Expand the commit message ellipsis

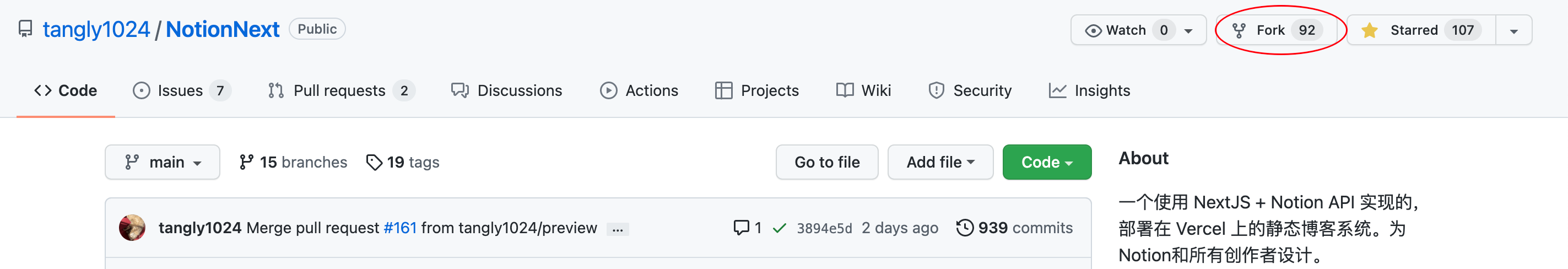(x=617, y=229)
